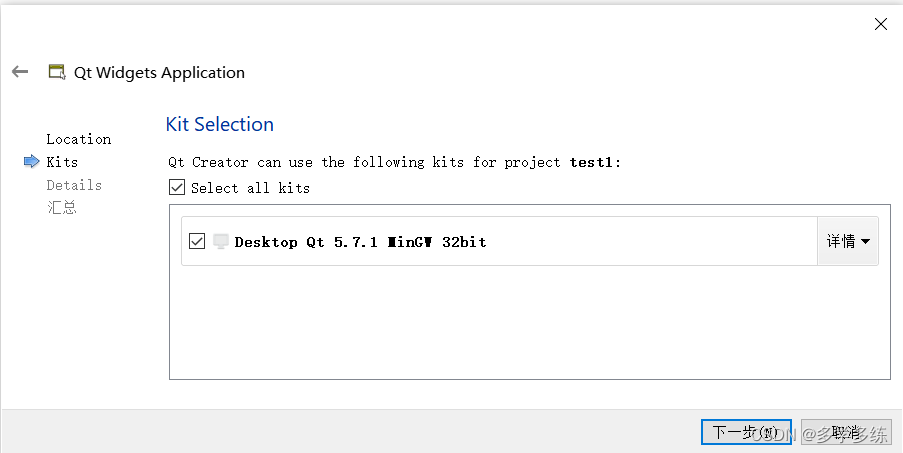Click the Qt Widgets Application window icon
This screenshot has width=903, height=453.
coord(56,72)
